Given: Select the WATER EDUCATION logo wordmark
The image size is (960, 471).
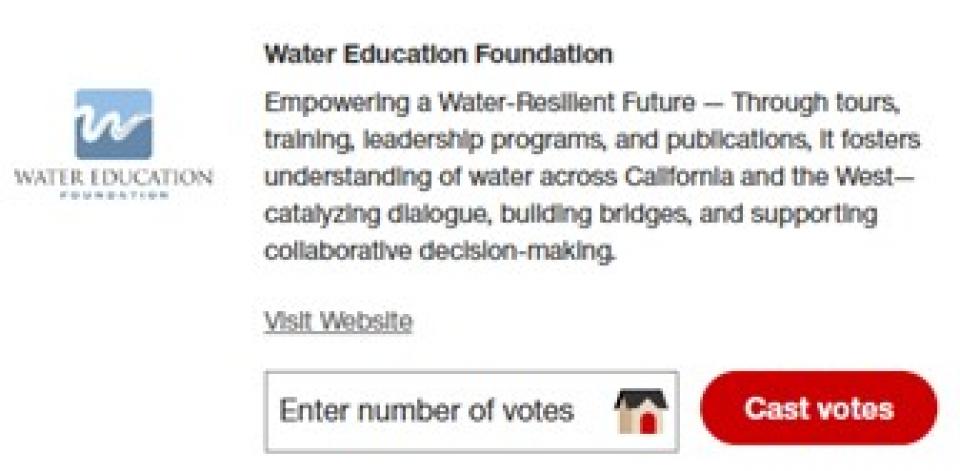Looking at the screenshot, I should pyautogui.click(x=114, y=178).
